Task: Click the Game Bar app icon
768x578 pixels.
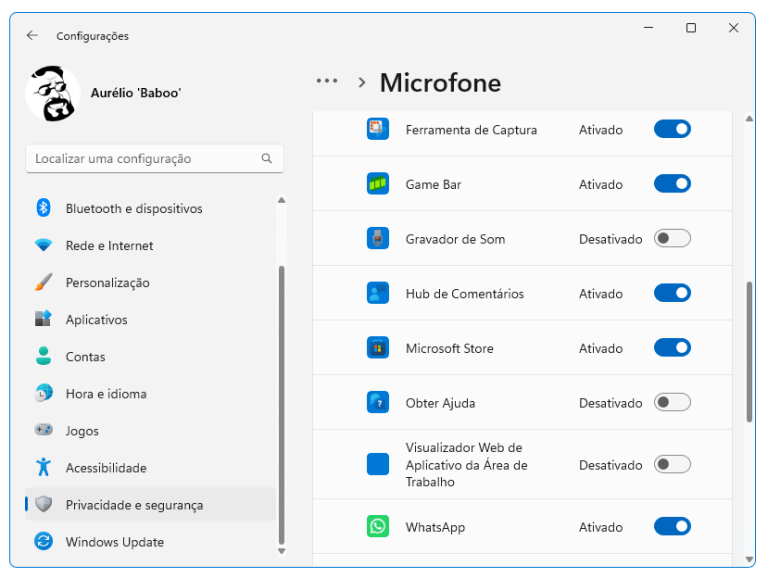Action: (x=378, y=184)
